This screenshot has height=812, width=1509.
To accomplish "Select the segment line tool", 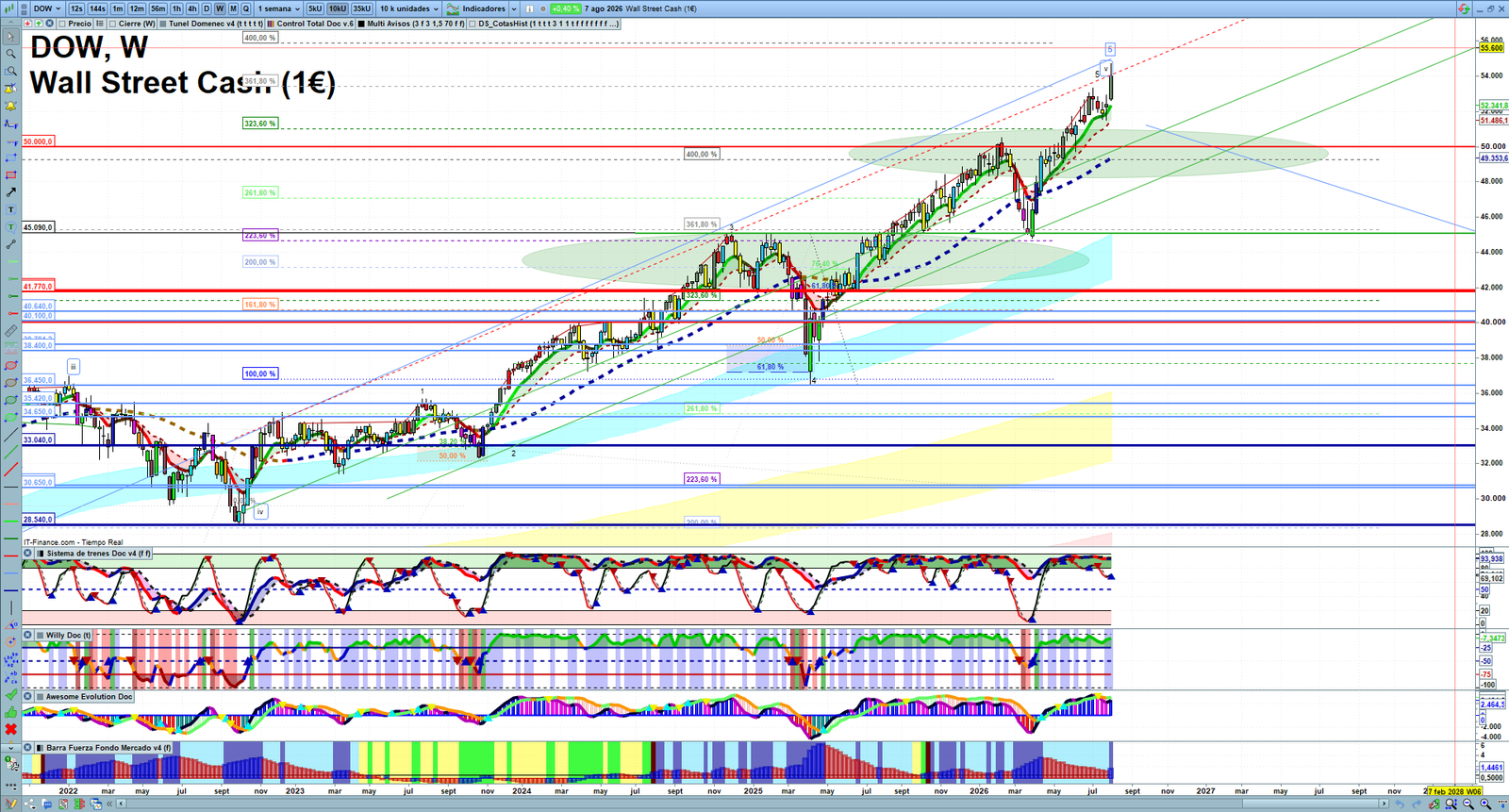I will pos(10,244).
